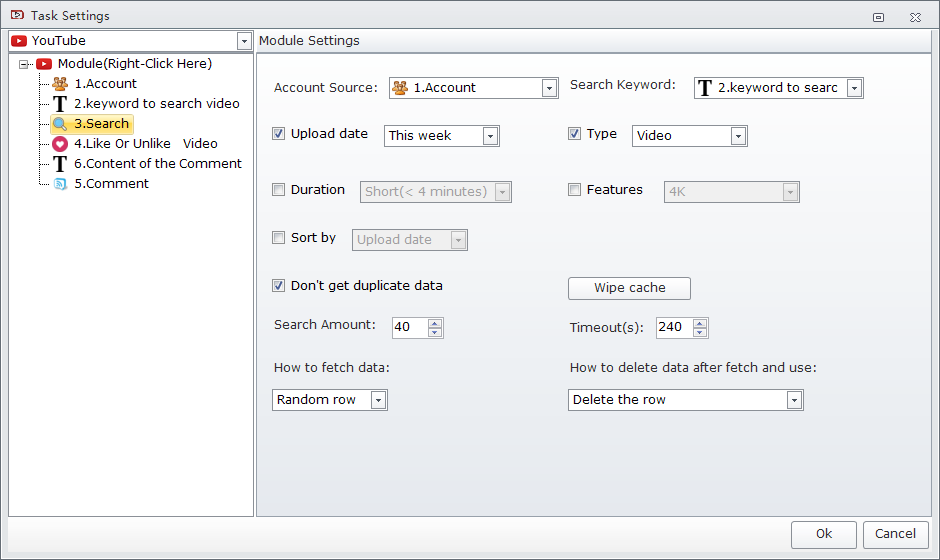Collapse the Module tree node

(x=23, y=64)
